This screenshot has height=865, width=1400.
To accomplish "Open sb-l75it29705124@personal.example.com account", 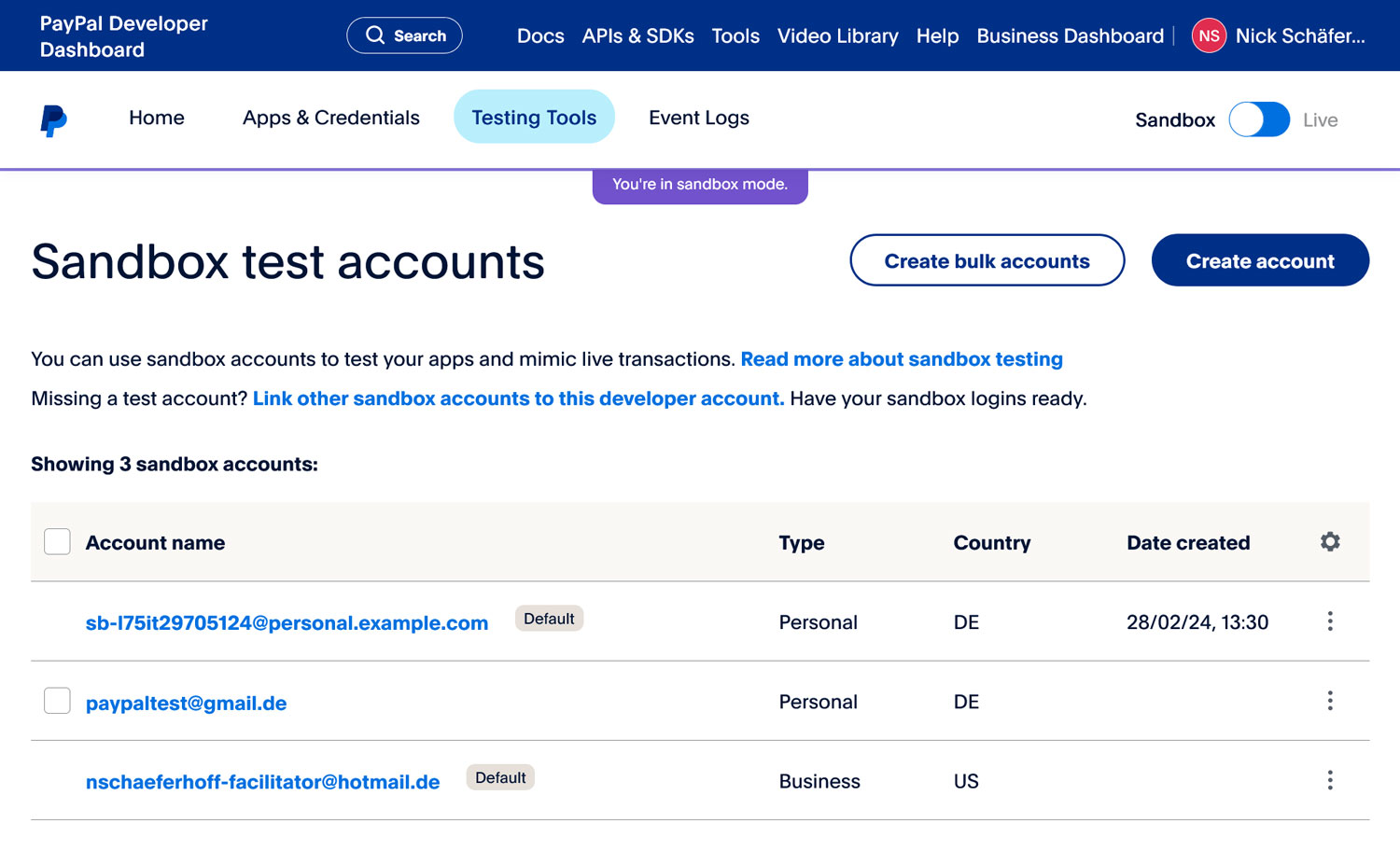I will coord(287,623).
